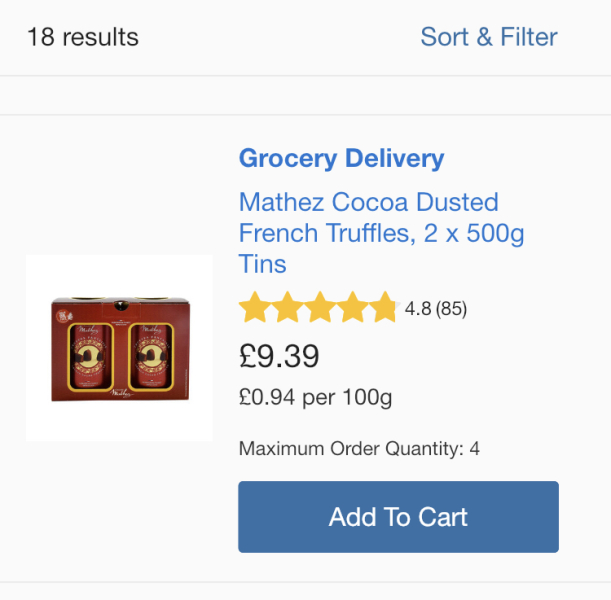Screen dimensions: 611x600
Task: Add the Mathez truffles to cart
Action: pyautogui.click(x=398, y=517)
